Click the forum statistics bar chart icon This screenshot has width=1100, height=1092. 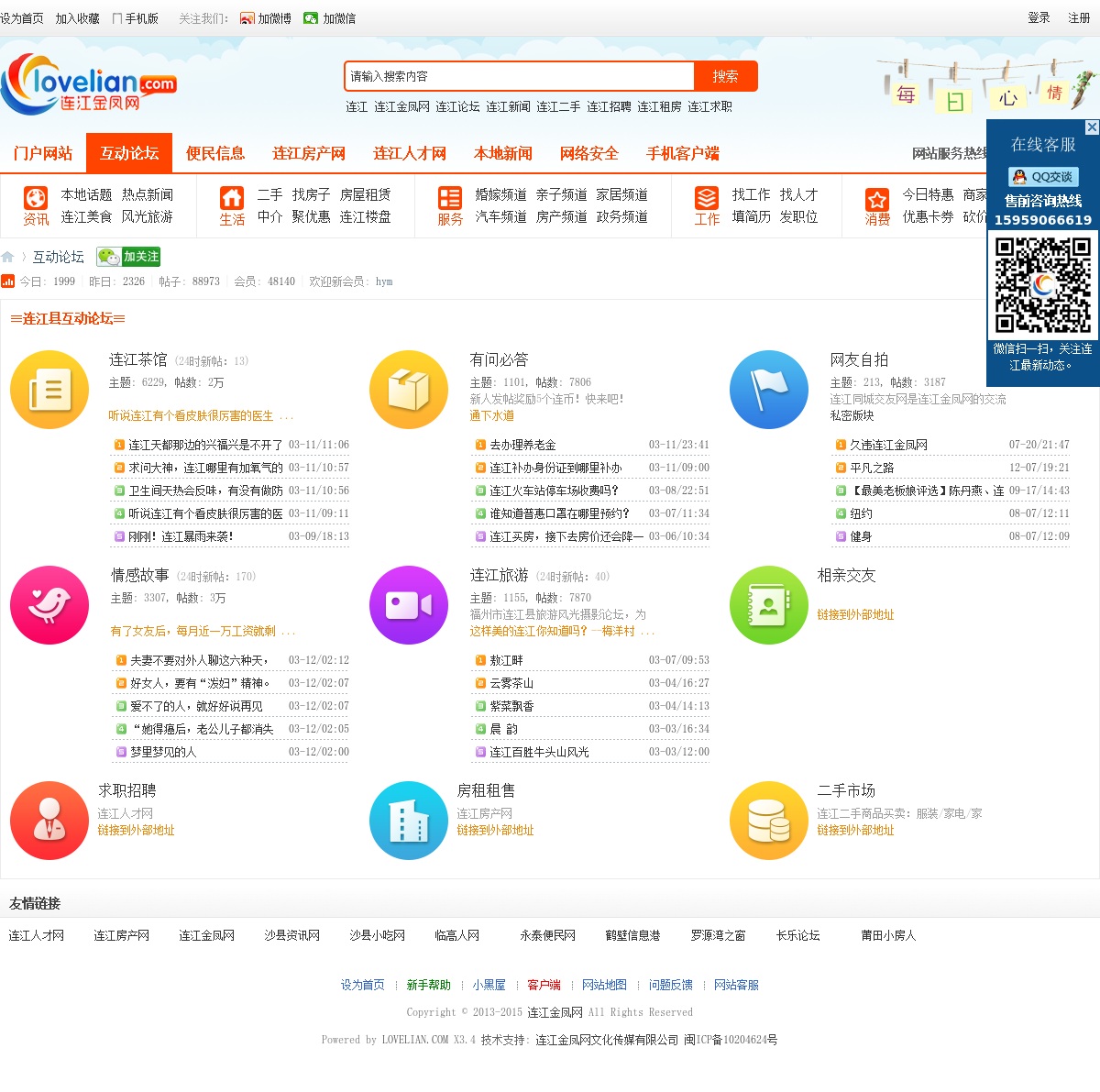(8, 281)
